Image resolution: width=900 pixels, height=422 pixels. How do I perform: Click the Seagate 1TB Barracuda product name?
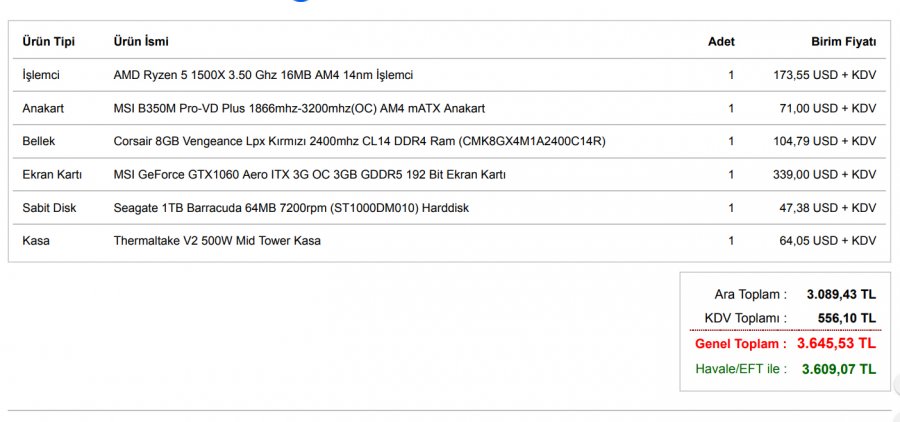pyautogui.click(x=291, y=208)
